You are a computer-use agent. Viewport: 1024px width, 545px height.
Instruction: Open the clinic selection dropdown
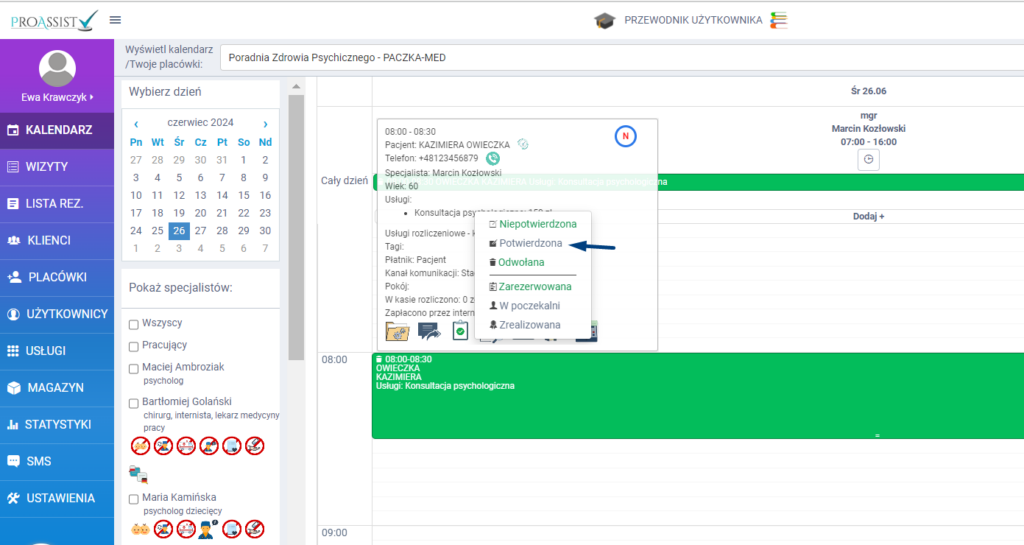click(620, 58)
